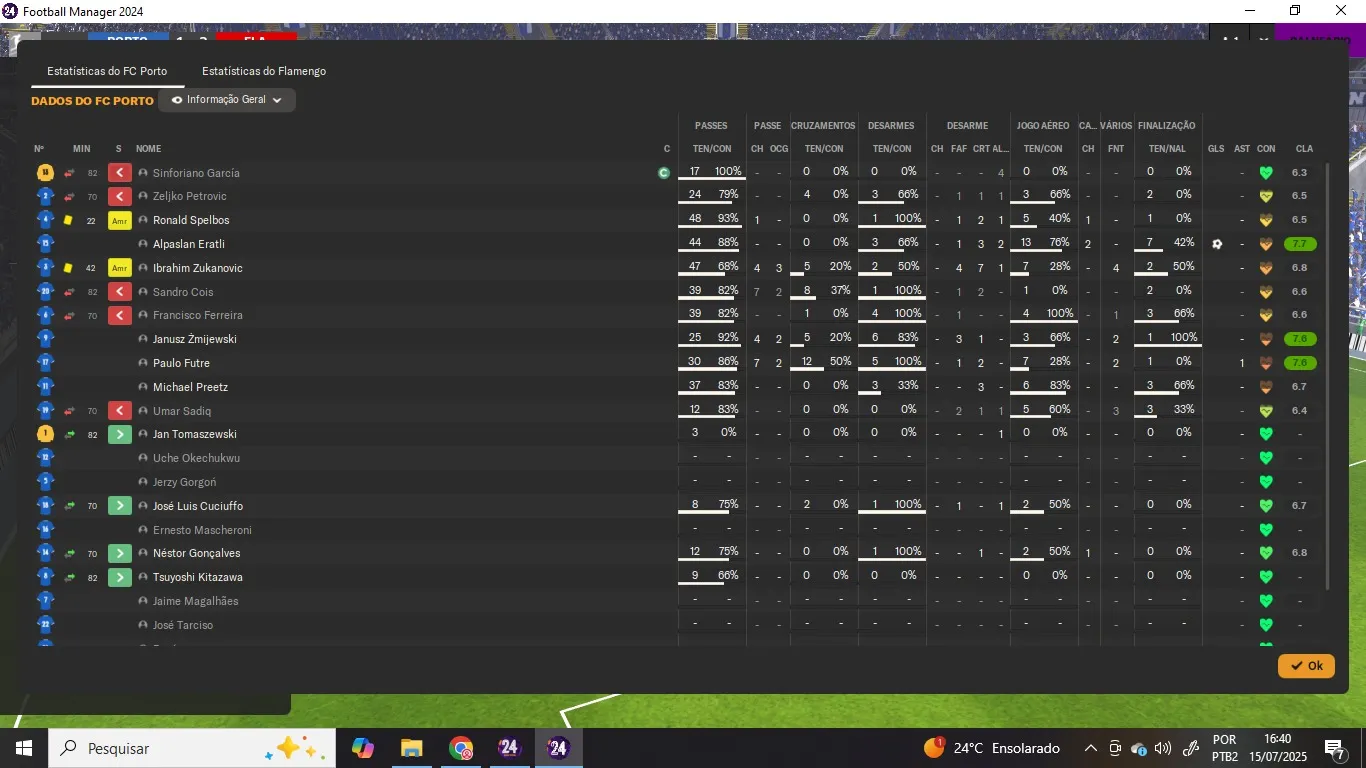
Task: Open Paulo Futre's player name link
Action: point(181,363)
